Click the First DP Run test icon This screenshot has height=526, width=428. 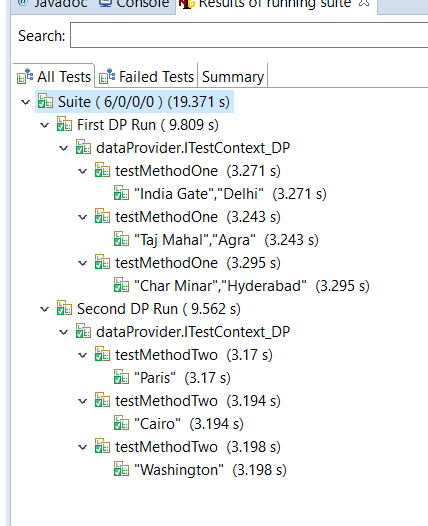64,124
